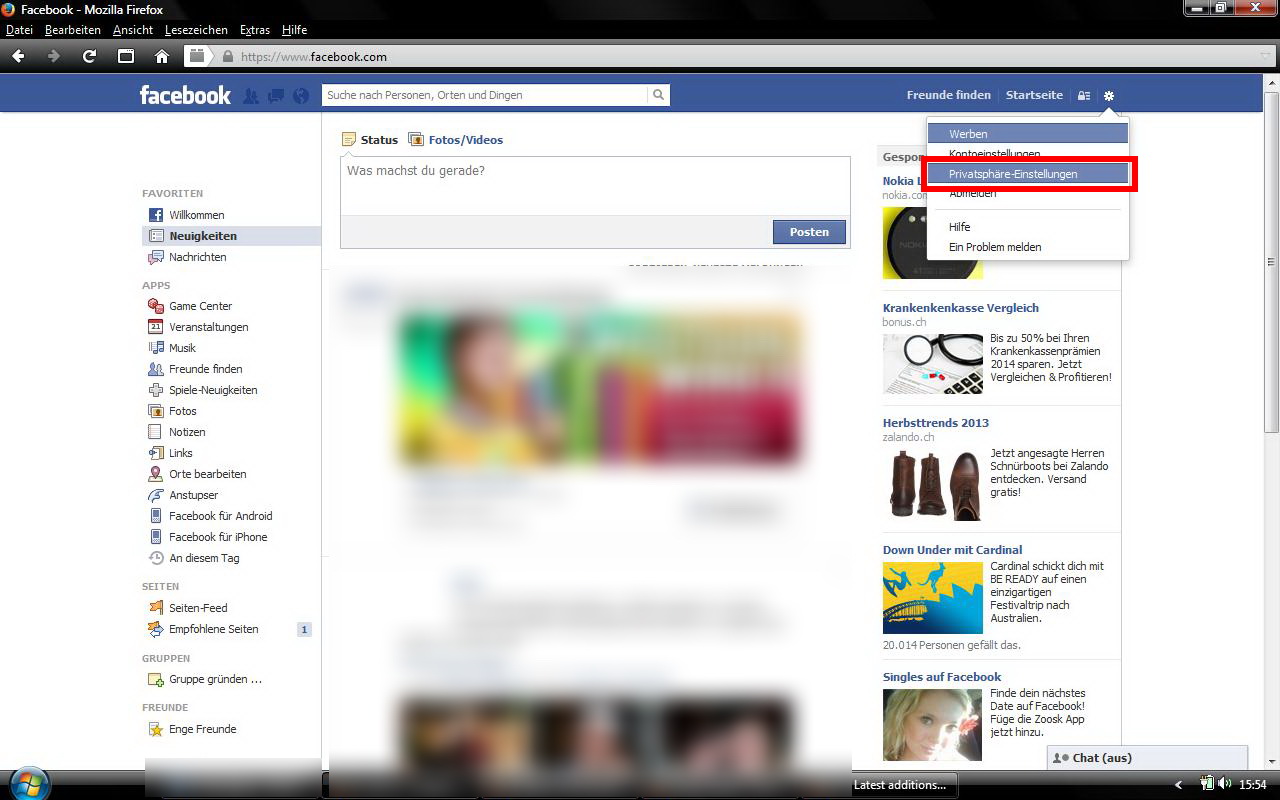The image size is (1280, 800).
Task: Open the Ansicht menu
Action: pos(133,30)
